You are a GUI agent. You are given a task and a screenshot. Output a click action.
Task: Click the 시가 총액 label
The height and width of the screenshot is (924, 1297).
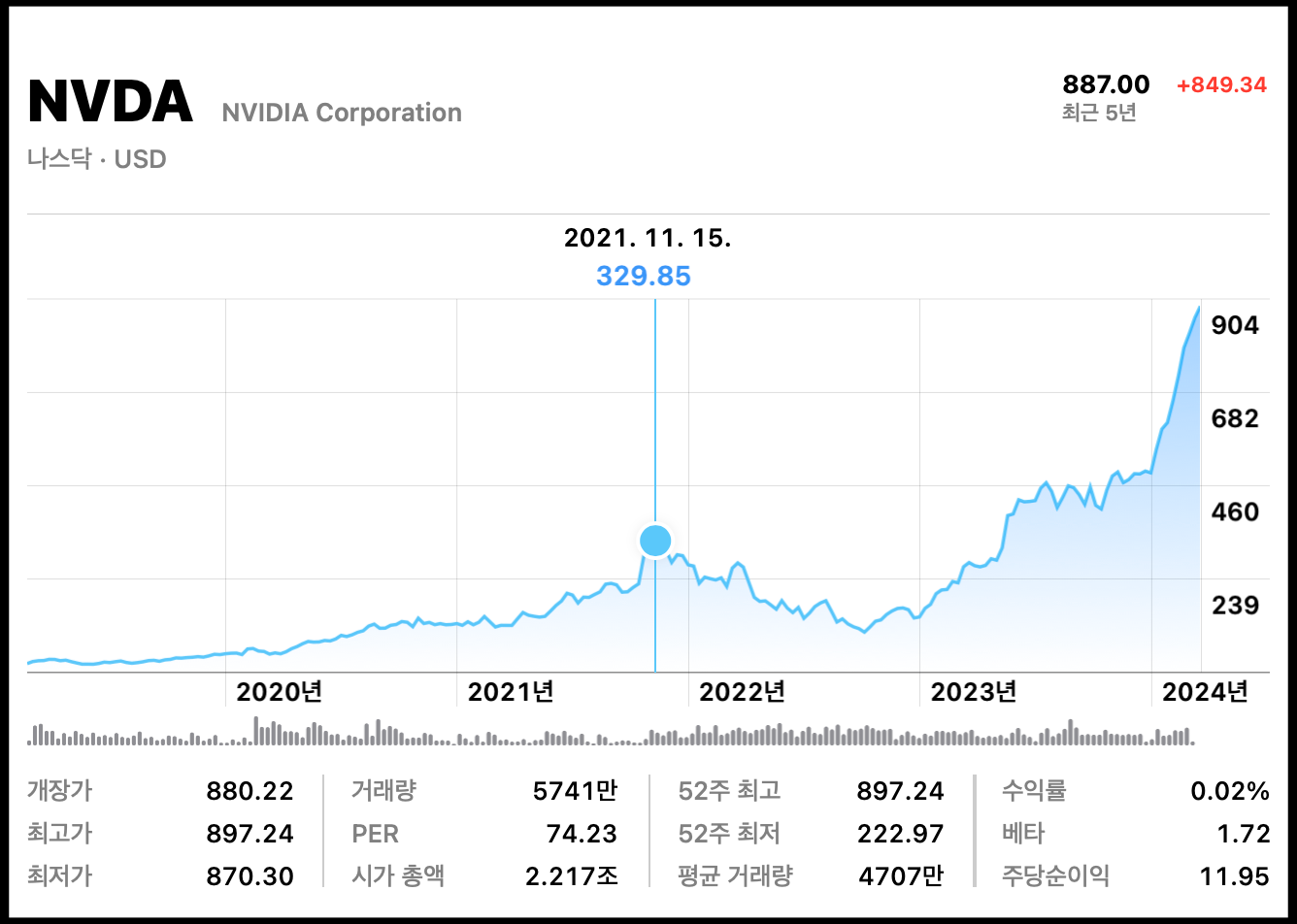tap(398, 876)
